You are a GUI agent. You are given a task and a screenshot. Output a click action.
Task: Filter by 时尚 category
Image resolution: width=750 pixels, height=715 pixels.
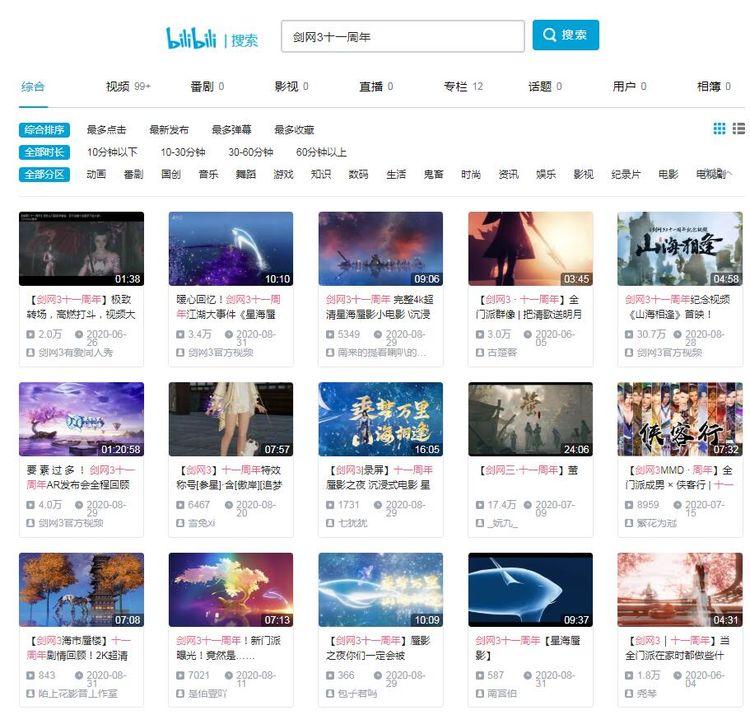pos(471,175)
